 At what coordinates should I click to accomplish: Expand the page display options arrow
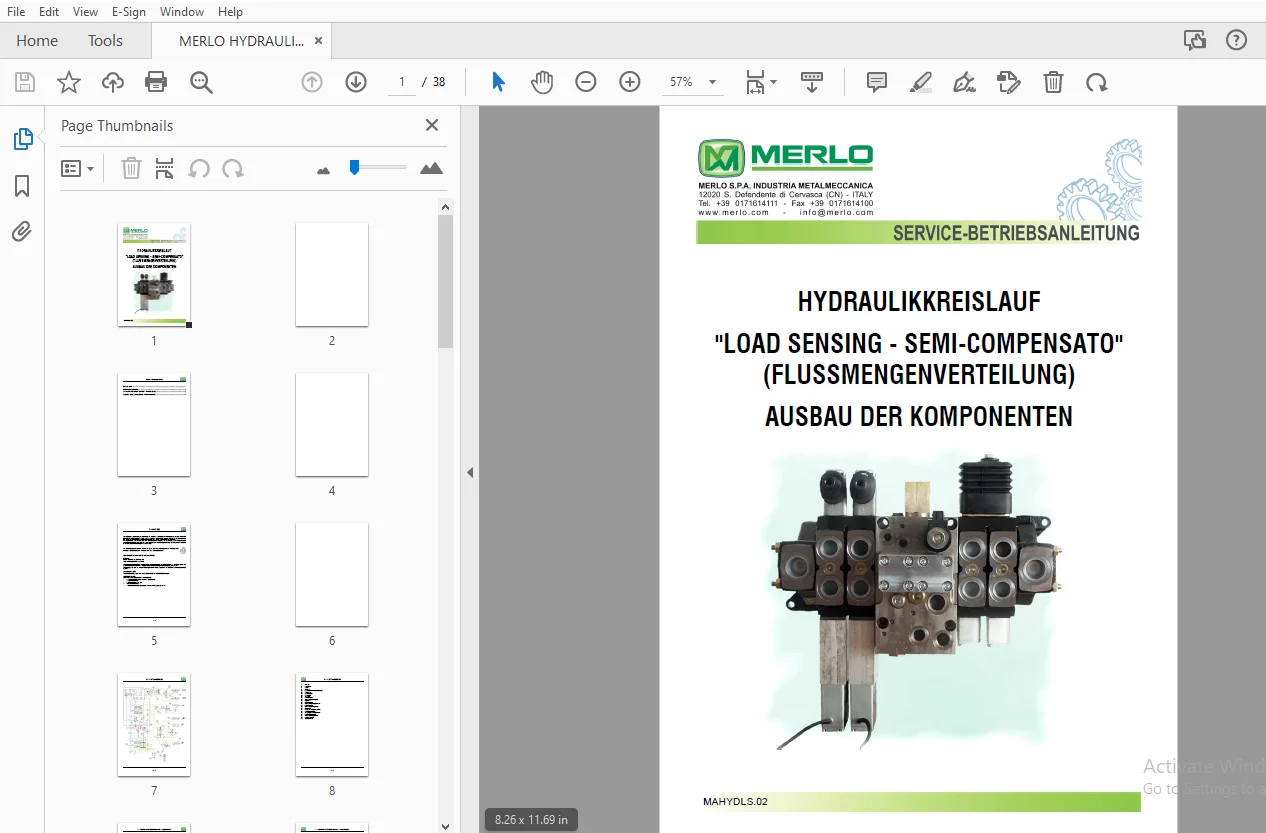tap(773, 82)
